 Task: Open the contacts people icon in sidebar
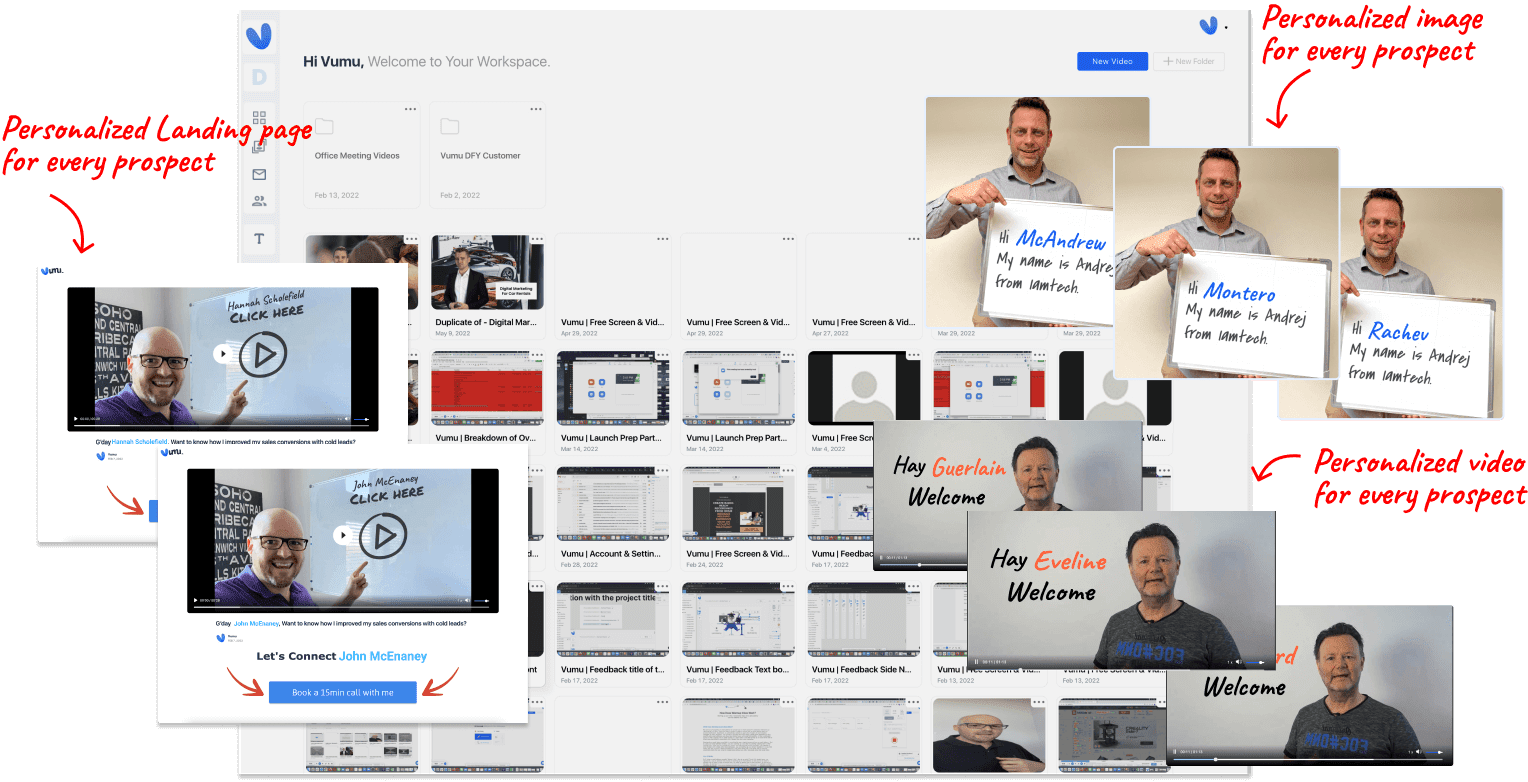pos(260,201)
